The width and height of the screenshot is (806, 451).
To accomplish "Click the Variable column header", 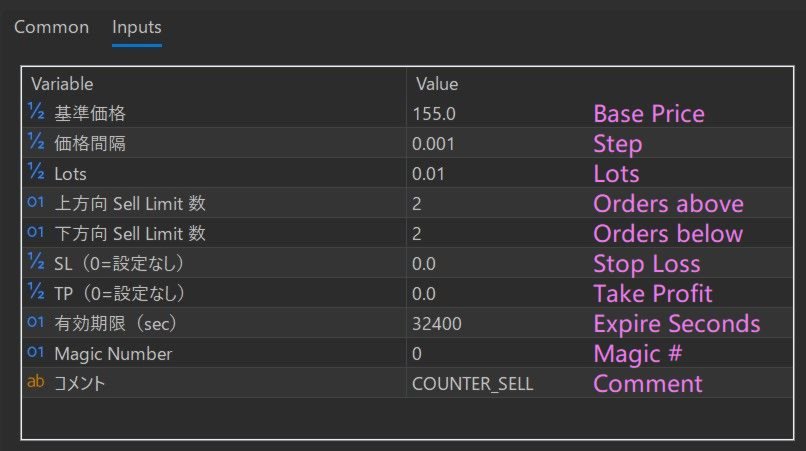I will click(x=62, y=84).
